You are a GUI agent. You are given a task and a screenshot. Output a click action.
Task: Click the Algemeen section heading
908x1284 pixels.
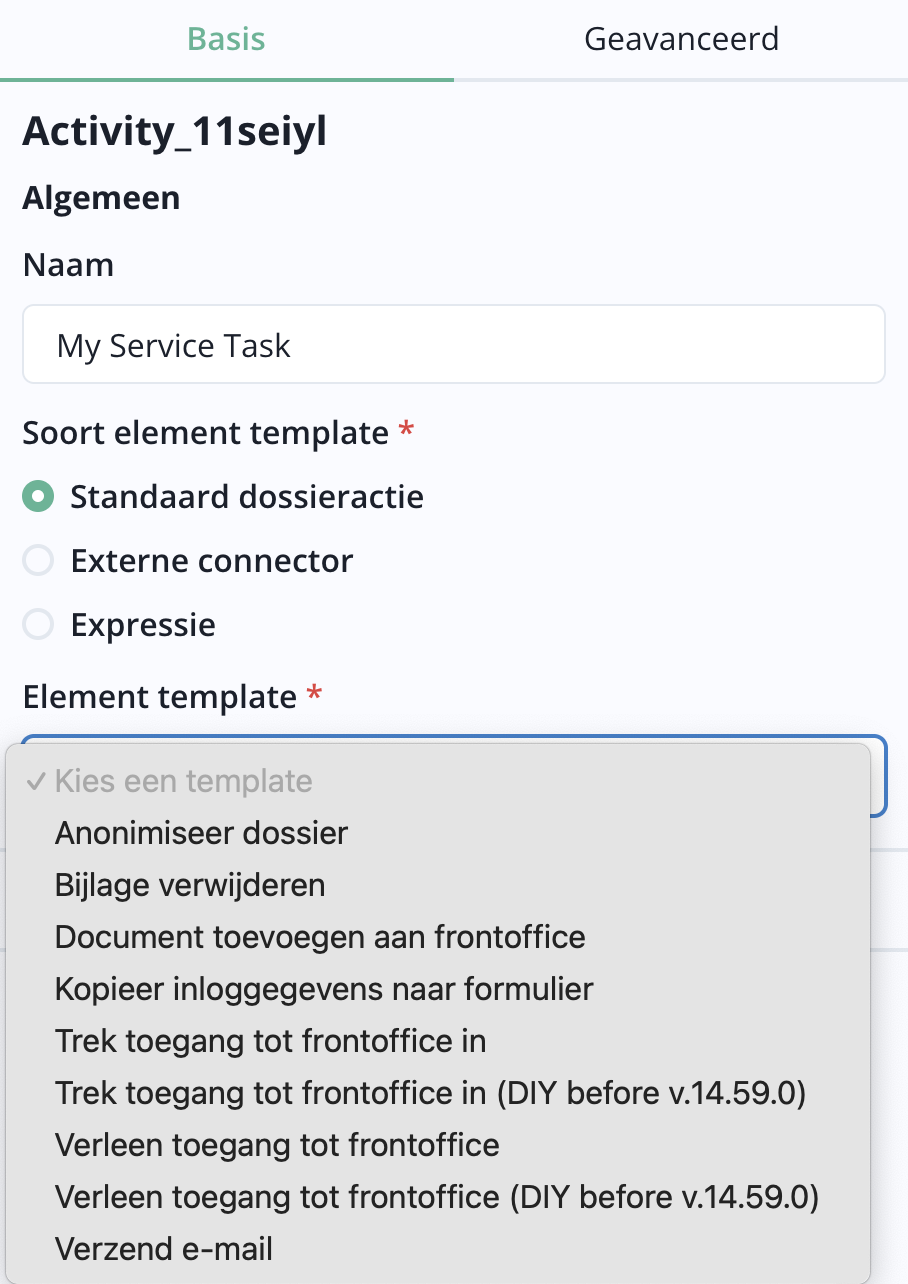[x=101, y=197]
